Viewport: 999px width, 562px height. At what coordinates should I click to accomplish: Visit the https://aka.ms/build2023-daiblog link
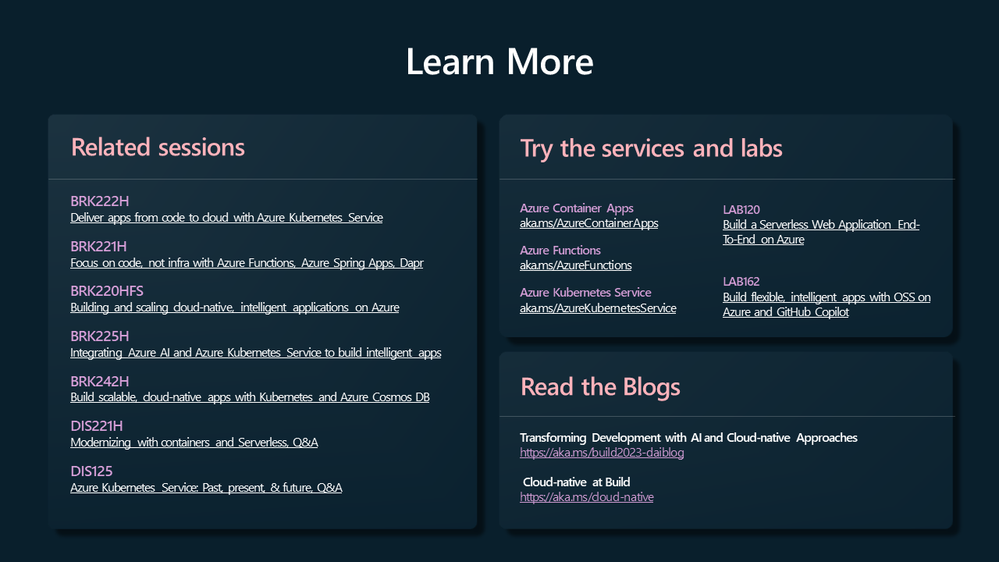click(x=601, y=452)
